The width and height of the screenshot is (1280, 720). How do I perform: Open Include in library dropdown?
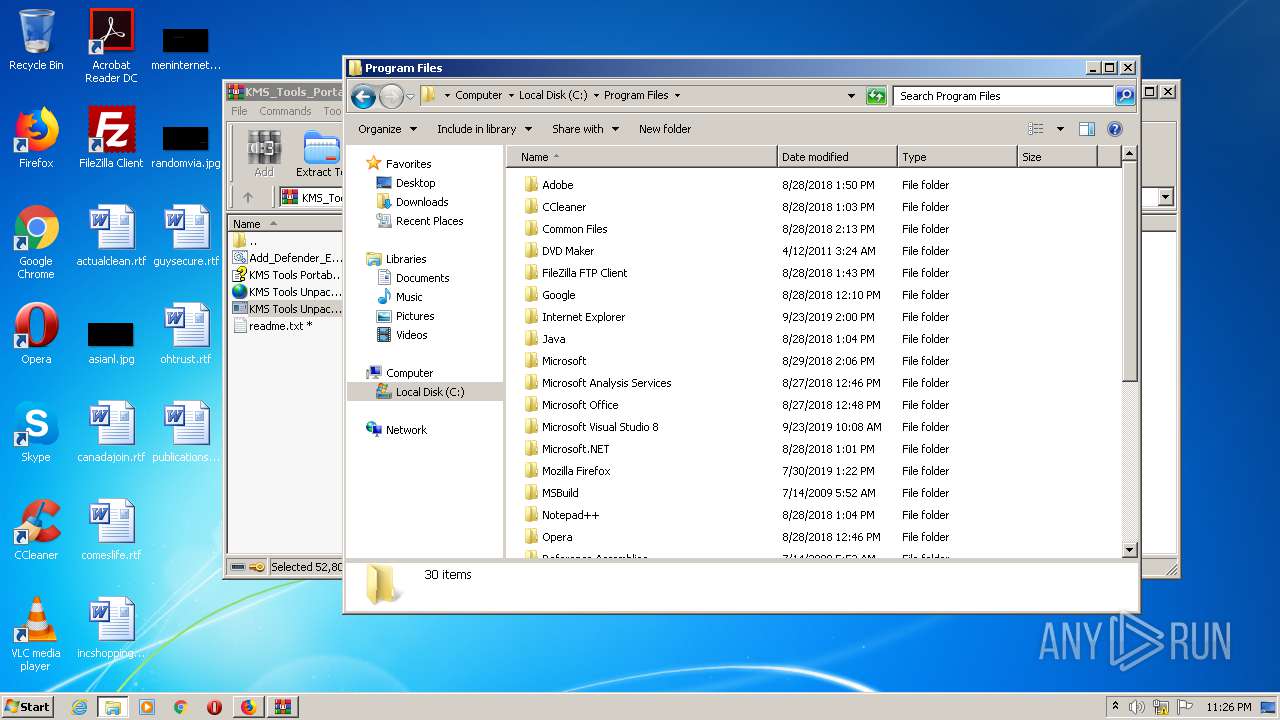pos(484,129)
